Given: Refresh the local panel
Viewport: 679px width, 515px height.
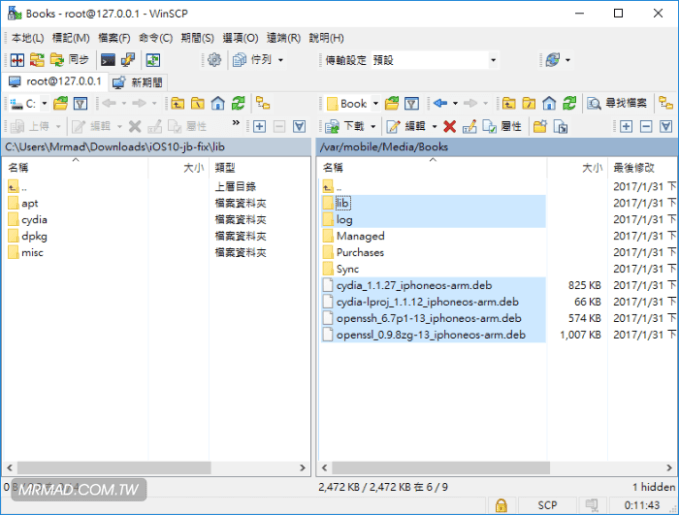Looking at the screenshot, I should (x=238, y=104).
